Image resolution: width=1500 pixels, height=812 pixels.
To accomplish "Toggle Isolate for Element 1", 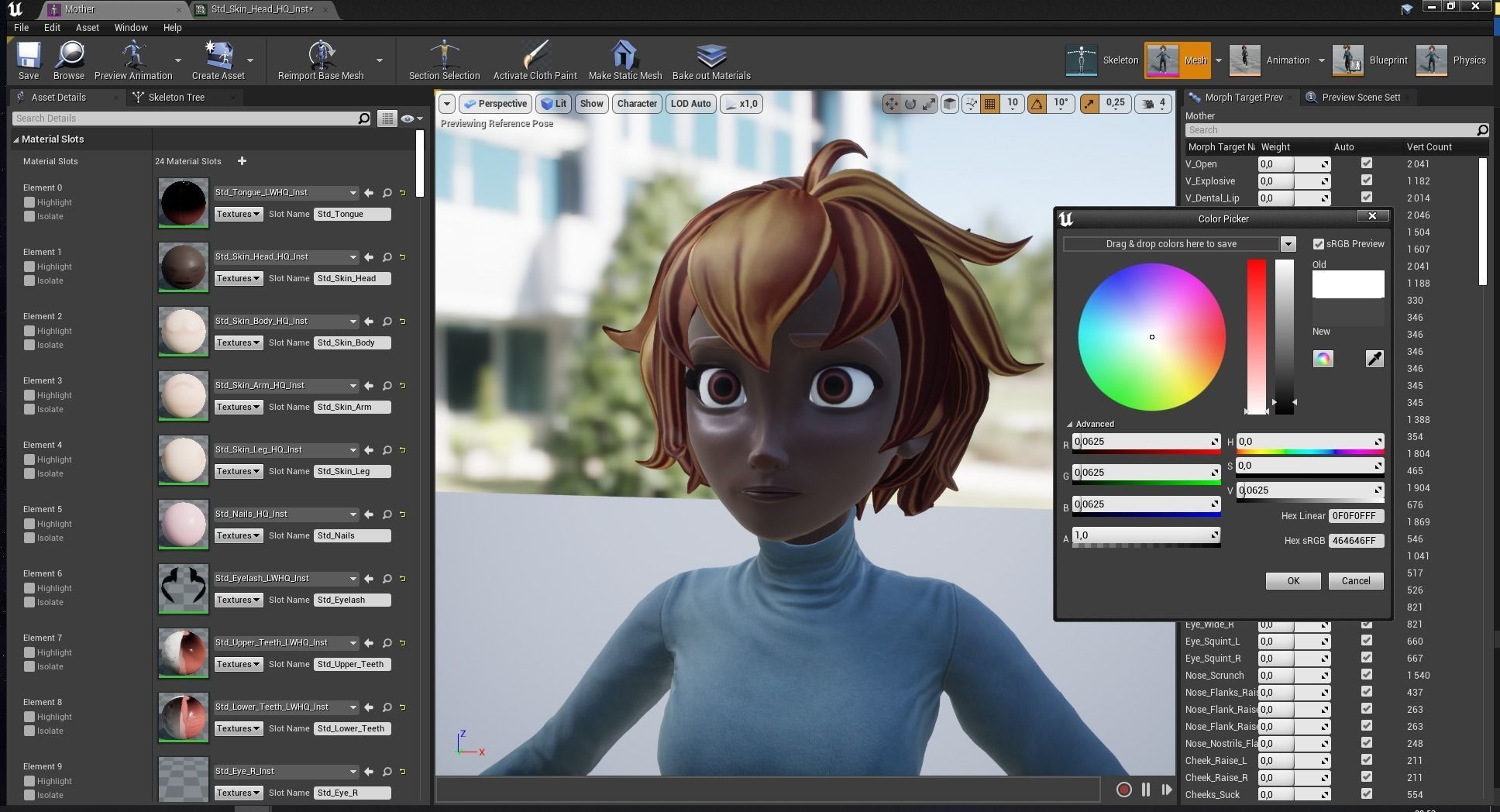I will click(x=29, y=280).
